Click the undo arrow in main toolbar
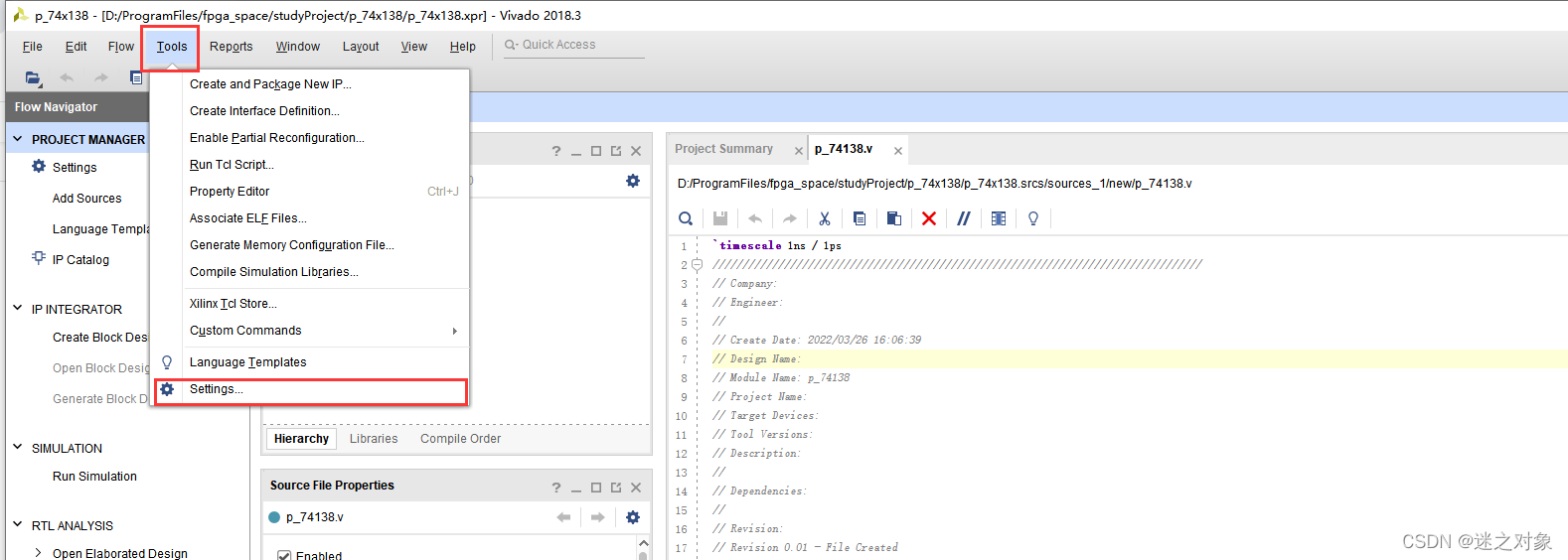 coord(67,77)
